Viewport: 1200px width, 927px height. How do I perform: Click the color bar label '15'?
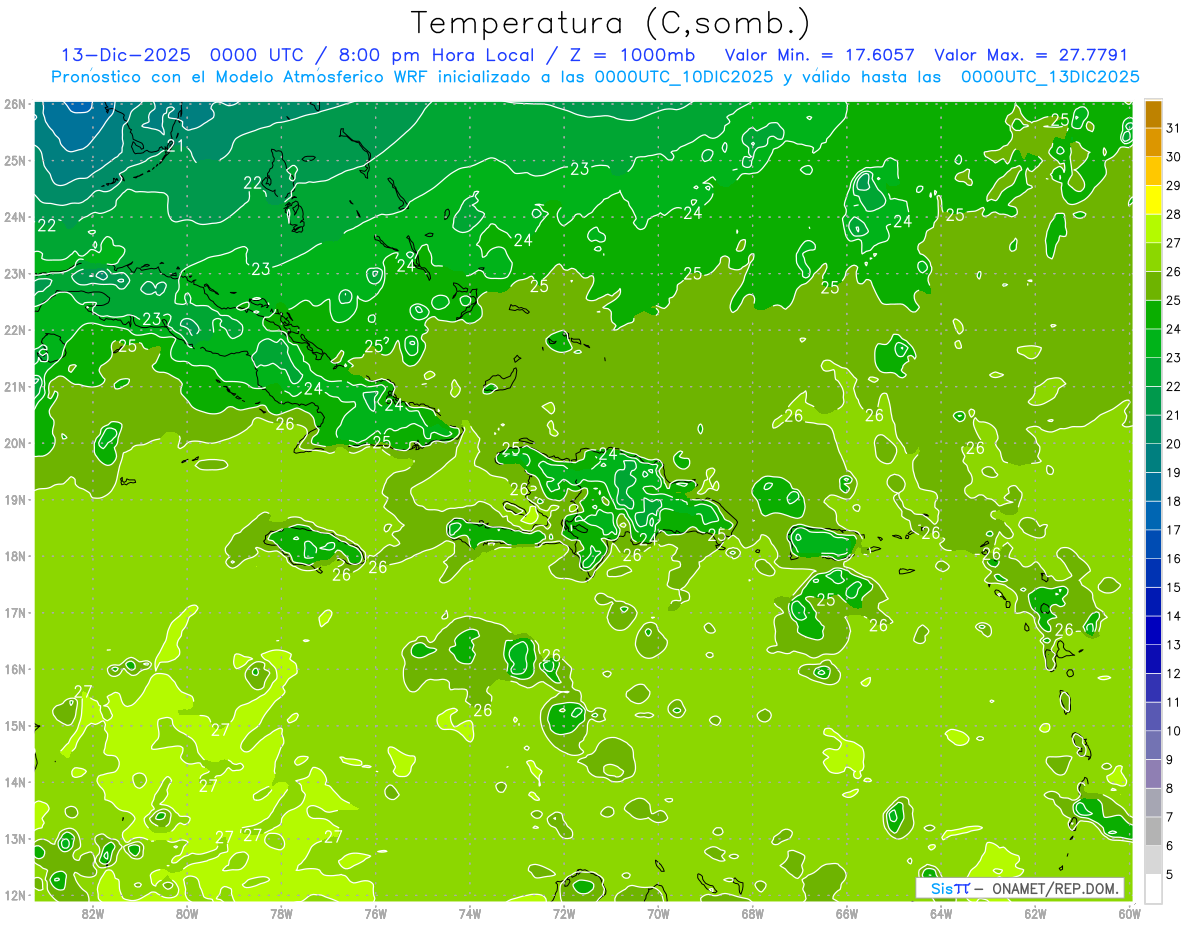1174,588
